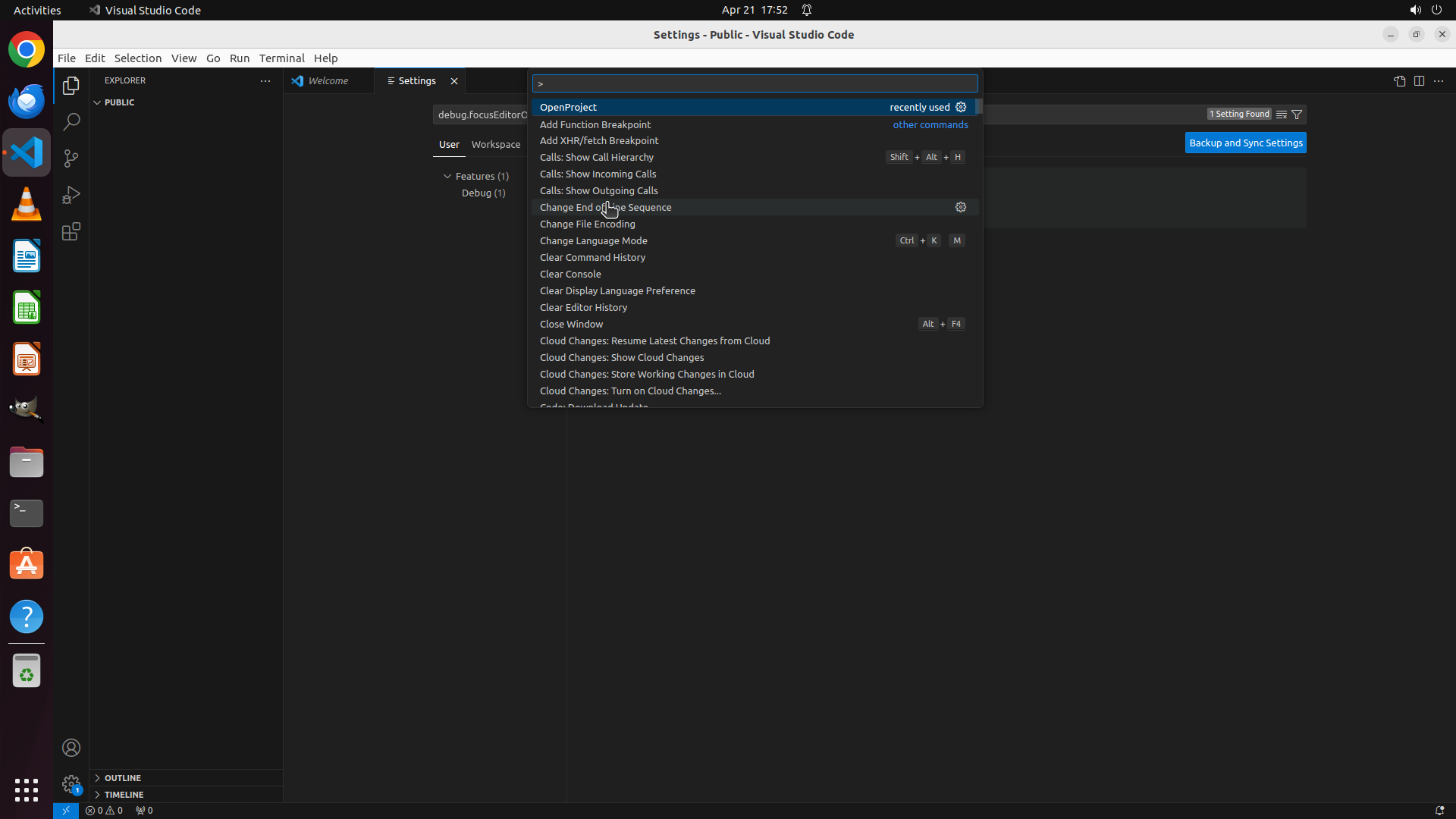Configure keybinding gear for OpenProject command
This screenshot has height=819, width=1456.
point(961,107)
